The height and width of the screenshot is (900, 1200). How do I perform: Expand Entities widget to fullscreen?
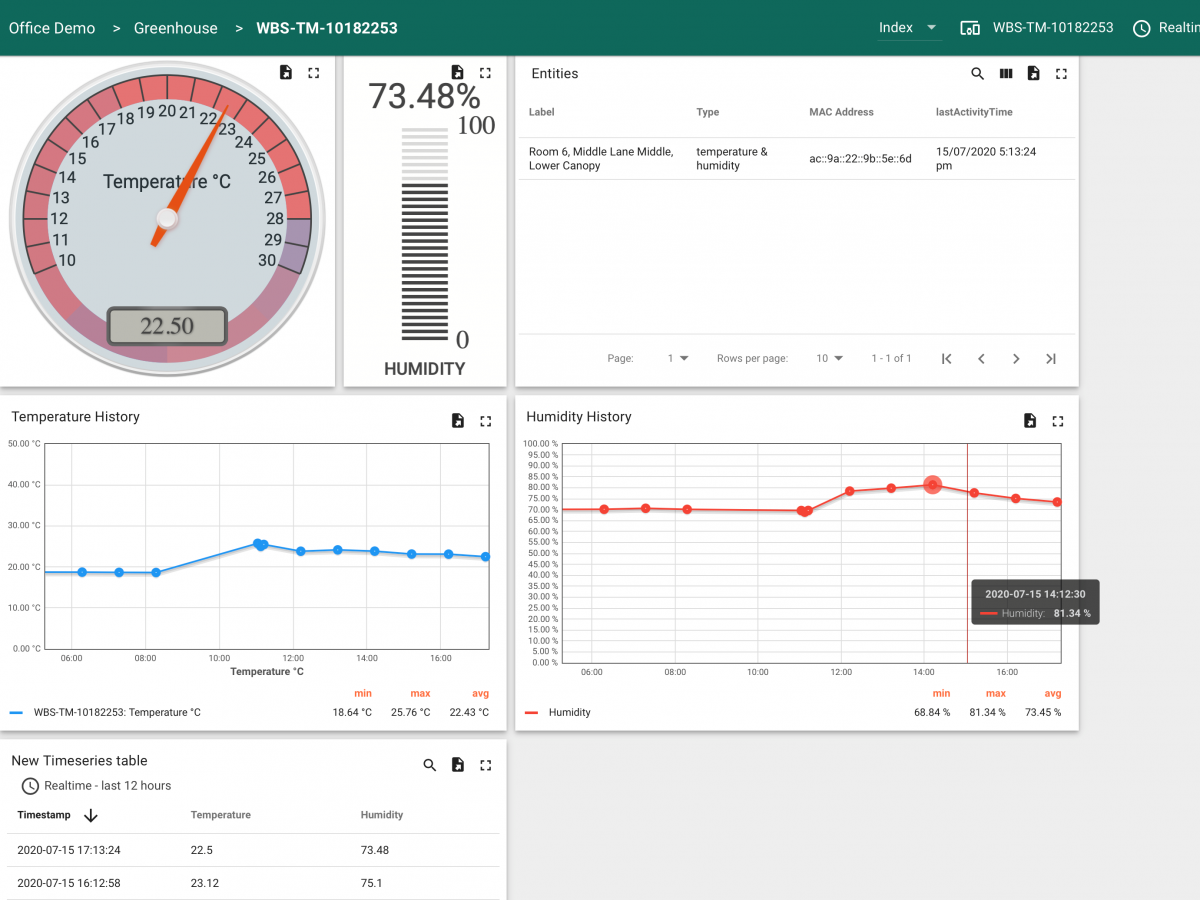click(x=1062, y=74)
